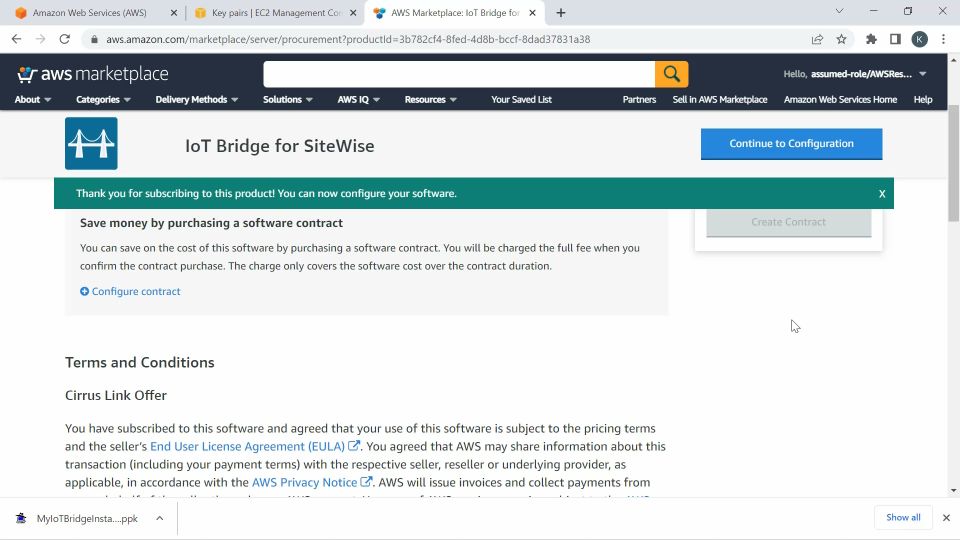The width and height of the screenshot is (960, 540).
Task: Switch to the Amazon Web Services (AWS) tab
Action: coord(89,13)
